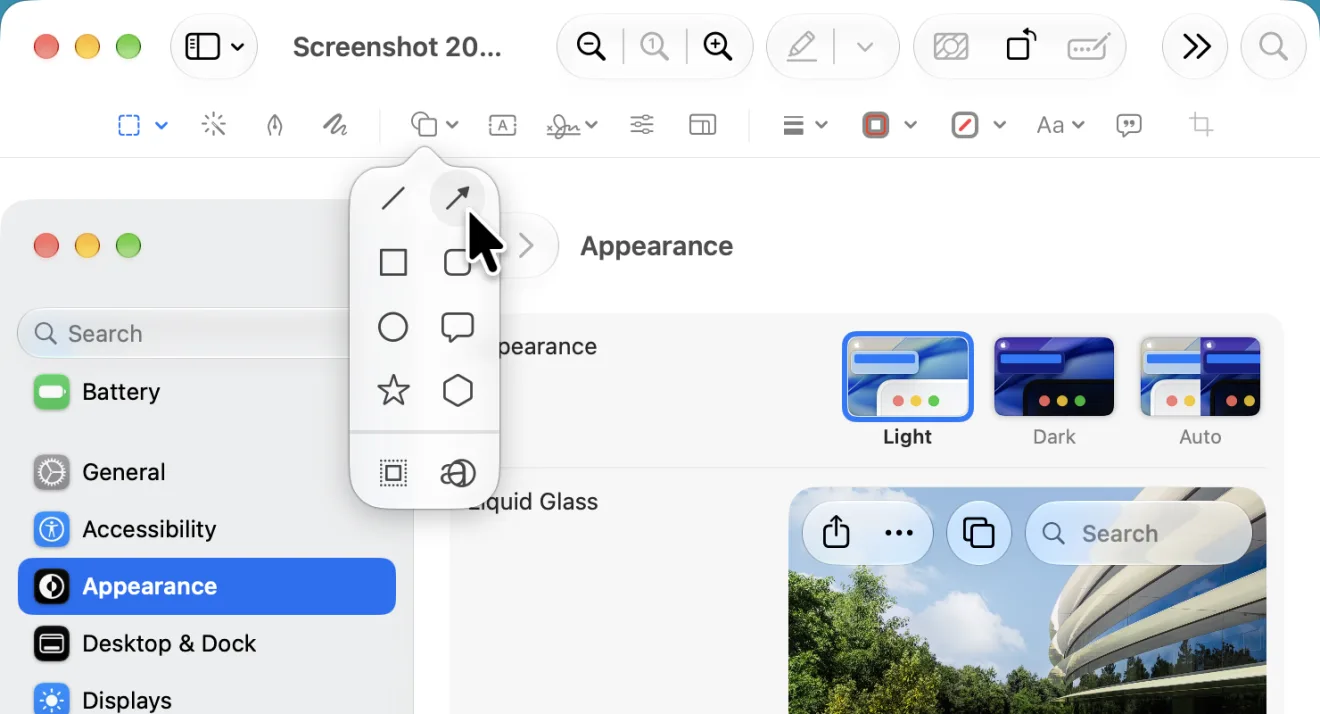Image resolution: width=1320 pixels, height=714 pixels.
Task: Open the sidebar view options chevron
Action: (x=238, y=47)
